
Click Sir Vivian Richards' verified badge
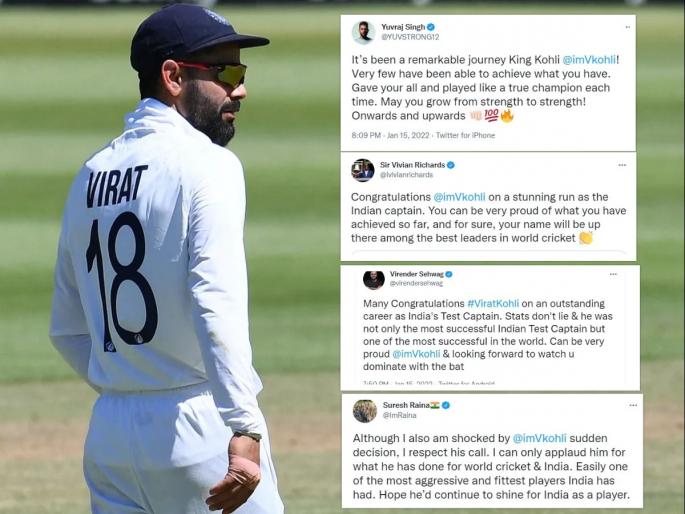coord(450,165)
